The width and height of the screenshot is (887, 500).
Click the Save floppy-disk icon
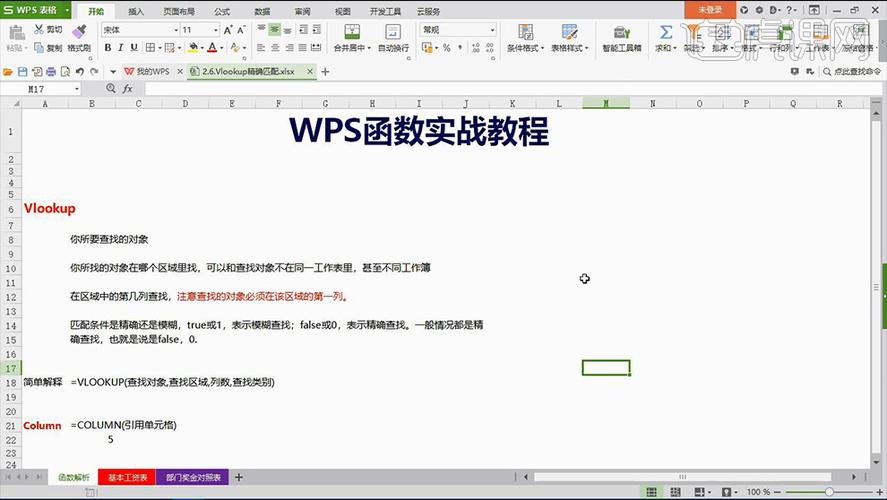point(22,72)
